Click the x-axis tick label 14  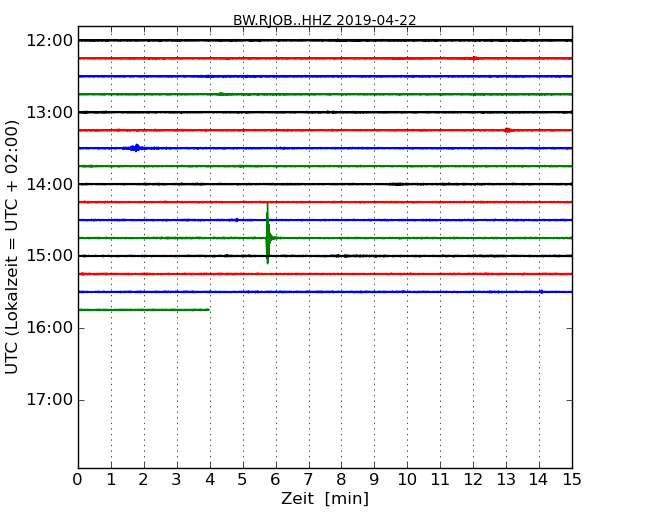coord(539,480)
